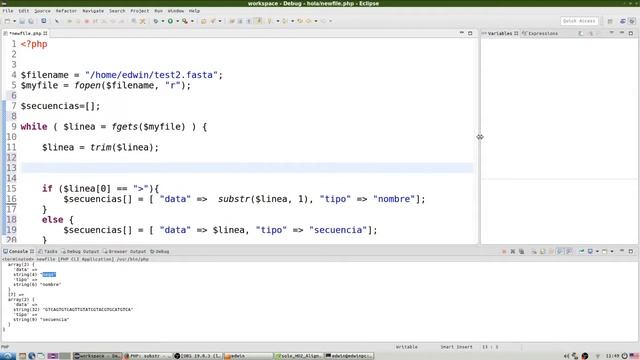
Task: Click the Search flashlight toolbar icon
Action: 213,21
